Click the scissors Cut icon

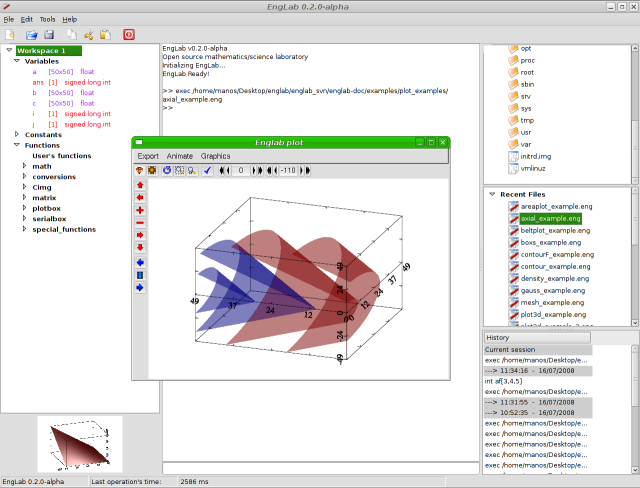pyautogui.click(x=89, y=34)
